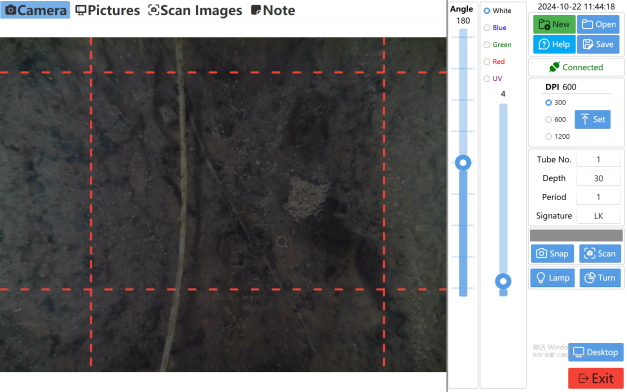Viewport: 627px width, 392px height.
Task: Open an existing file with Open
Action: tap(598, 24)
